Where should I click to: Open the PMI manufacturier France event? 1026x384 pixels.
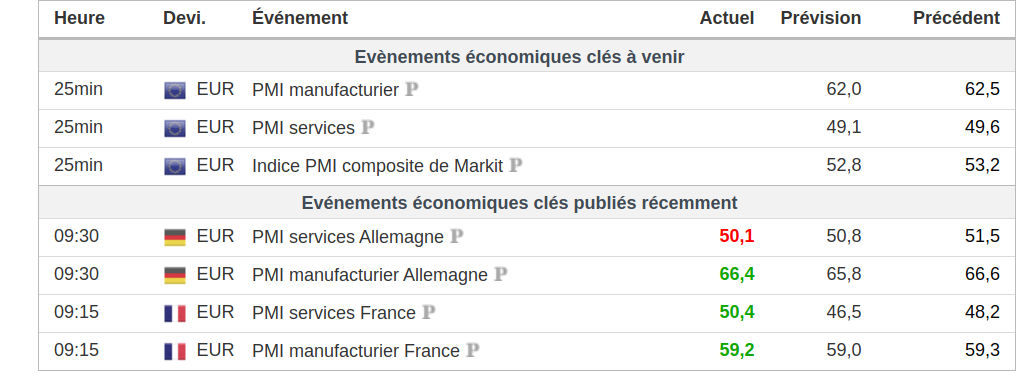pyautogui.click(x=356, y=351)
